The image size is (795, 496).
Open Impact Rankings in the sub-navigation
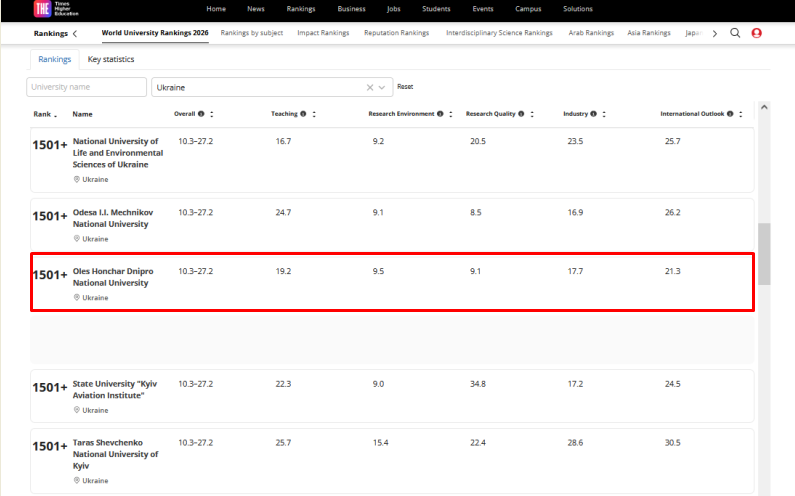[x=322, y=33]
